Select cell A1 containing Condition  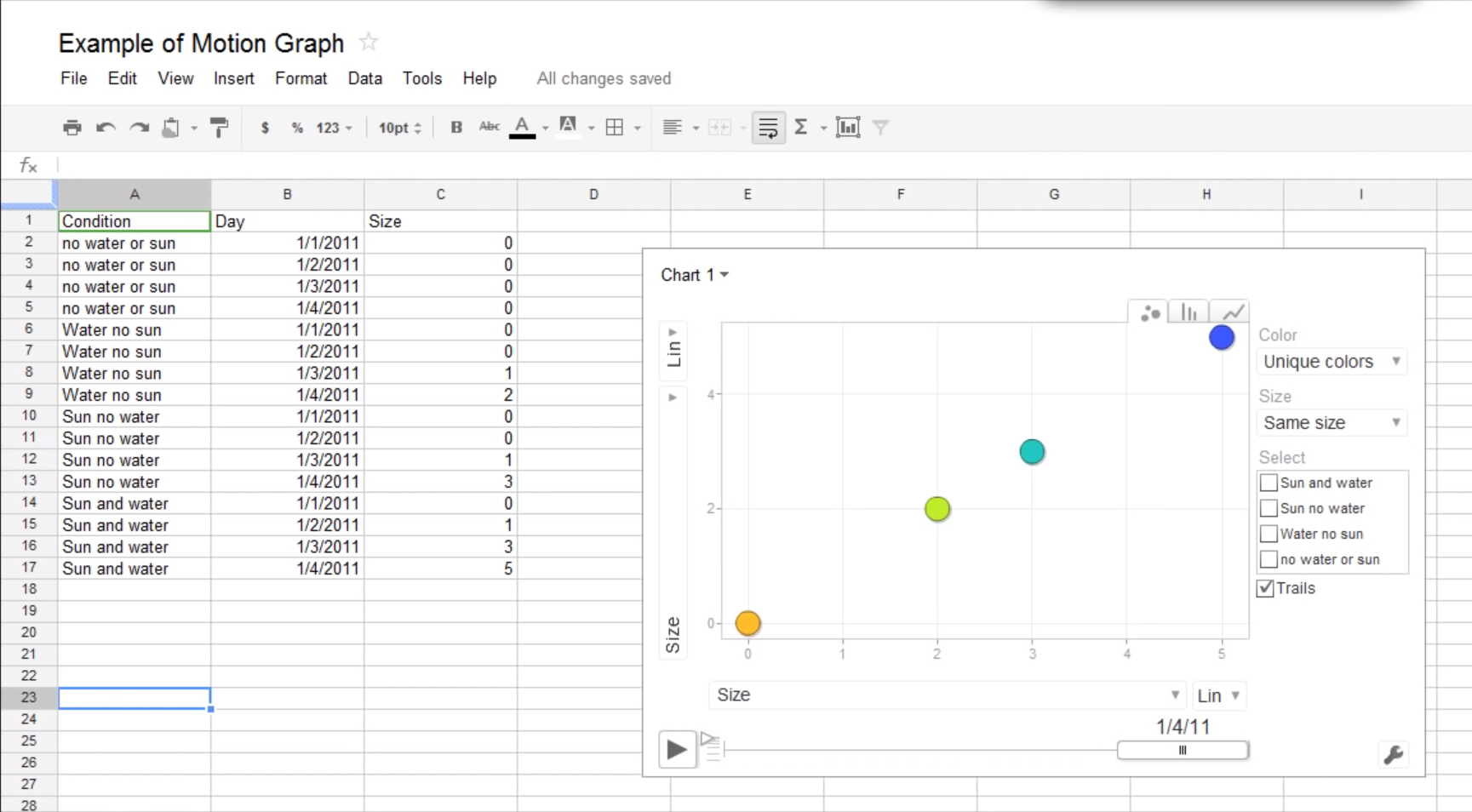coord(134,220)
